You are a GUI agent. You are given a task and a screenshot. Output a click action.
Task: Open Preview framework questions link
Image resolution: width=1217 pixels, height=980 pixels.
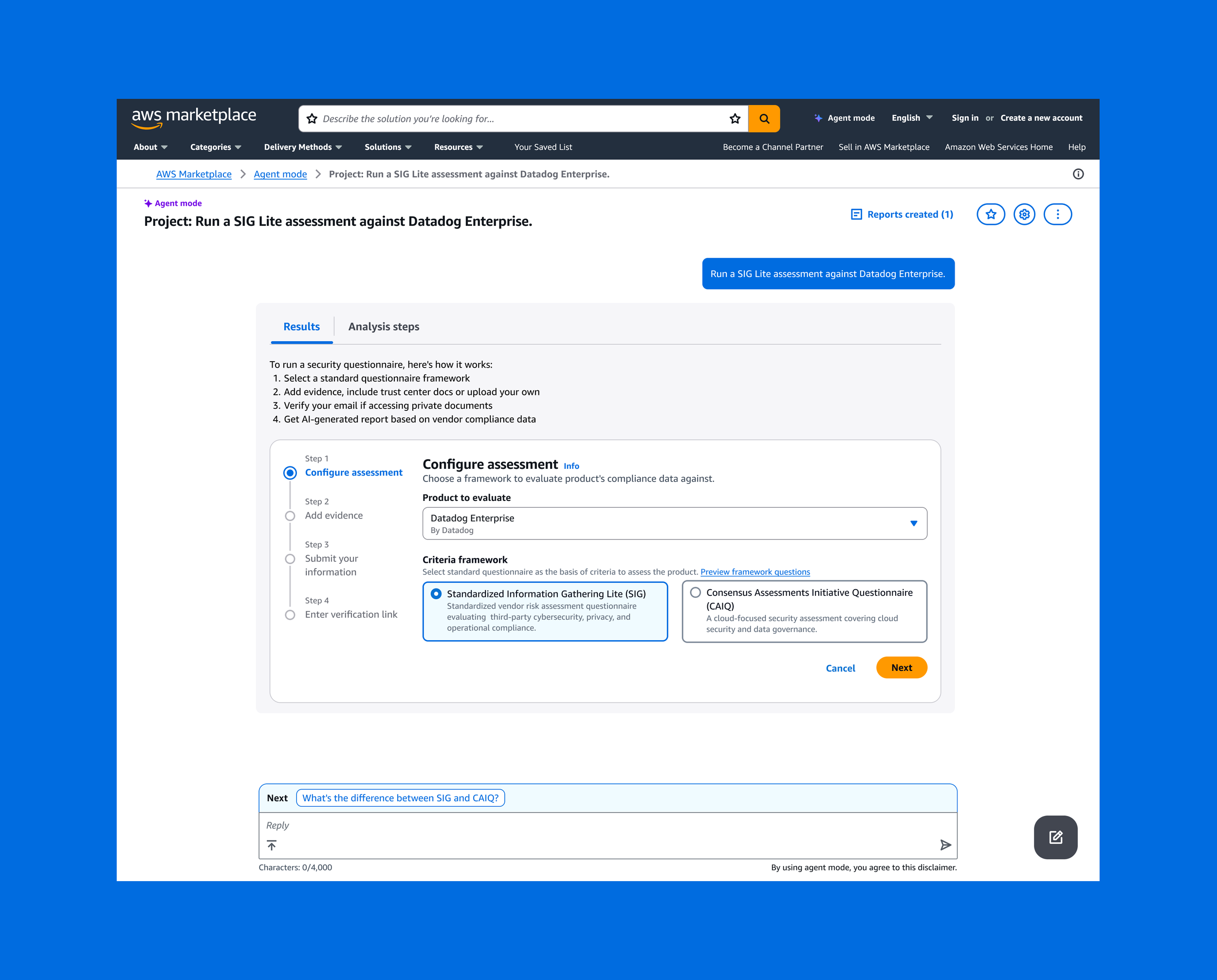(x=755, y=572)
